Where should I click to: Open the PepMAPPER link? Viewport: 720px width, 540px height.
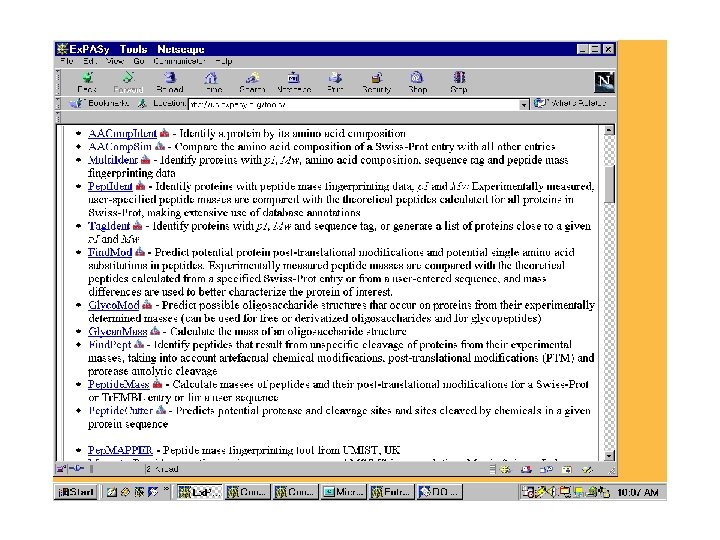tap(120, 450)
